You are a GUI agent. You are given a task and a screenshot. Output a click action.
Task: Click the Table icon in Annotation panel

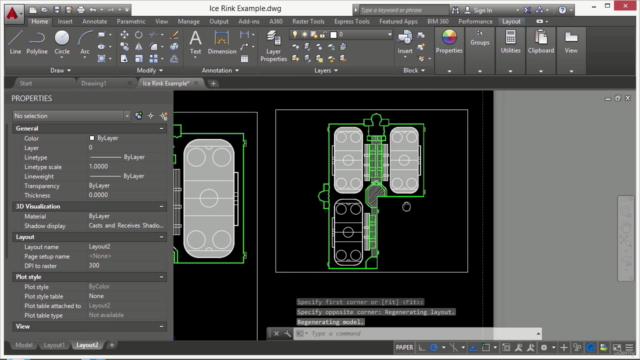(244, 59)
